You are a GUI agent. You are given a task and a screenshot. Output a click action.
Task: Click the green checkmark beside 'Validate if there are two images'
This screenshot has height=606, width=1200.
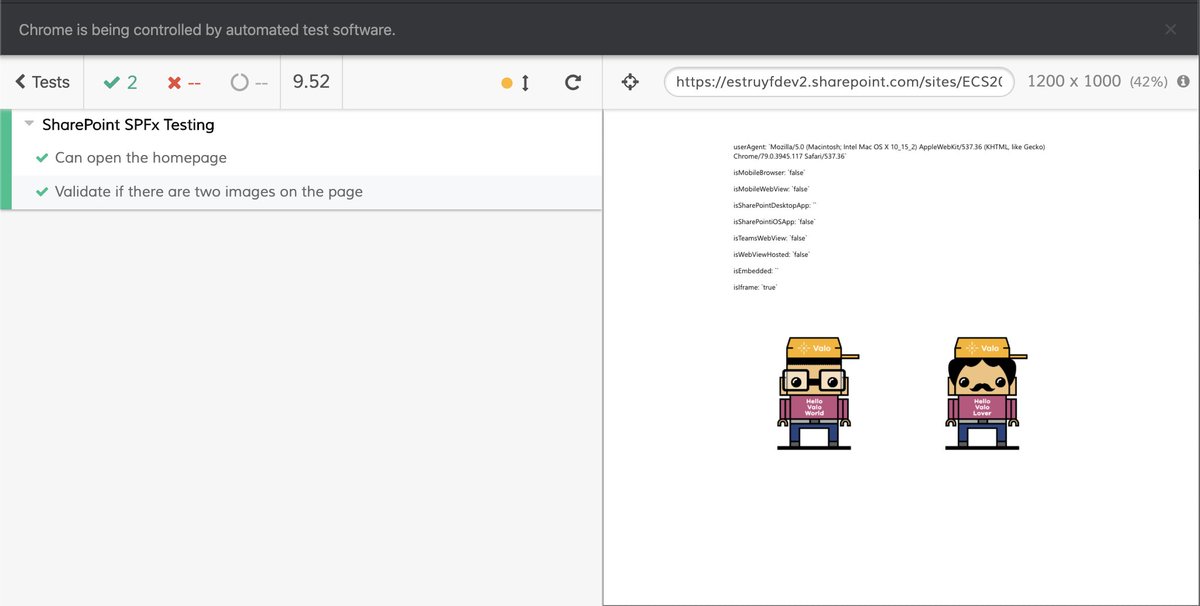tap(42, 191)
